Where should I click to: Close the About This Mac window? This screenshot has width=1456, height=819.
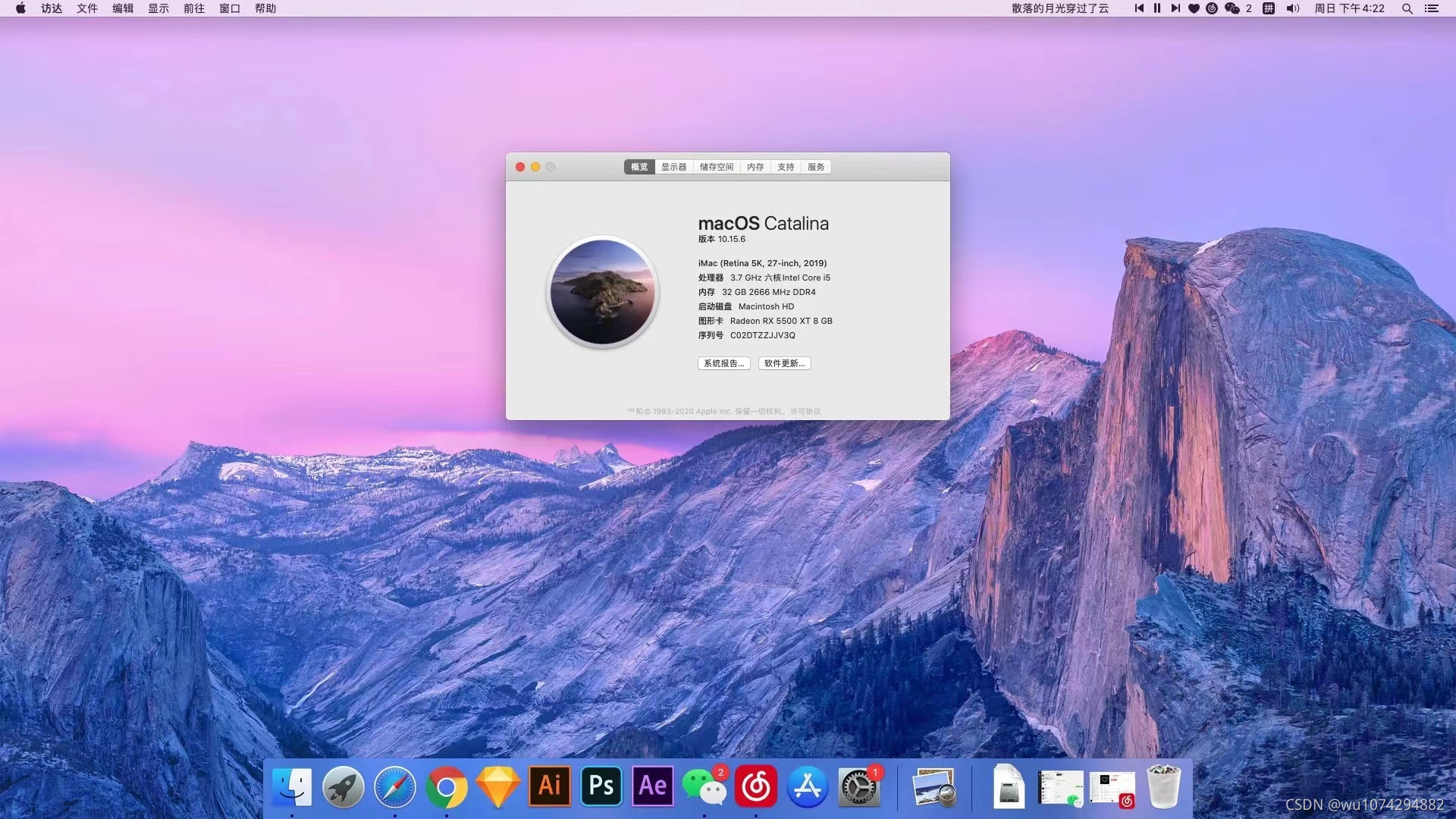pos(520,167)
